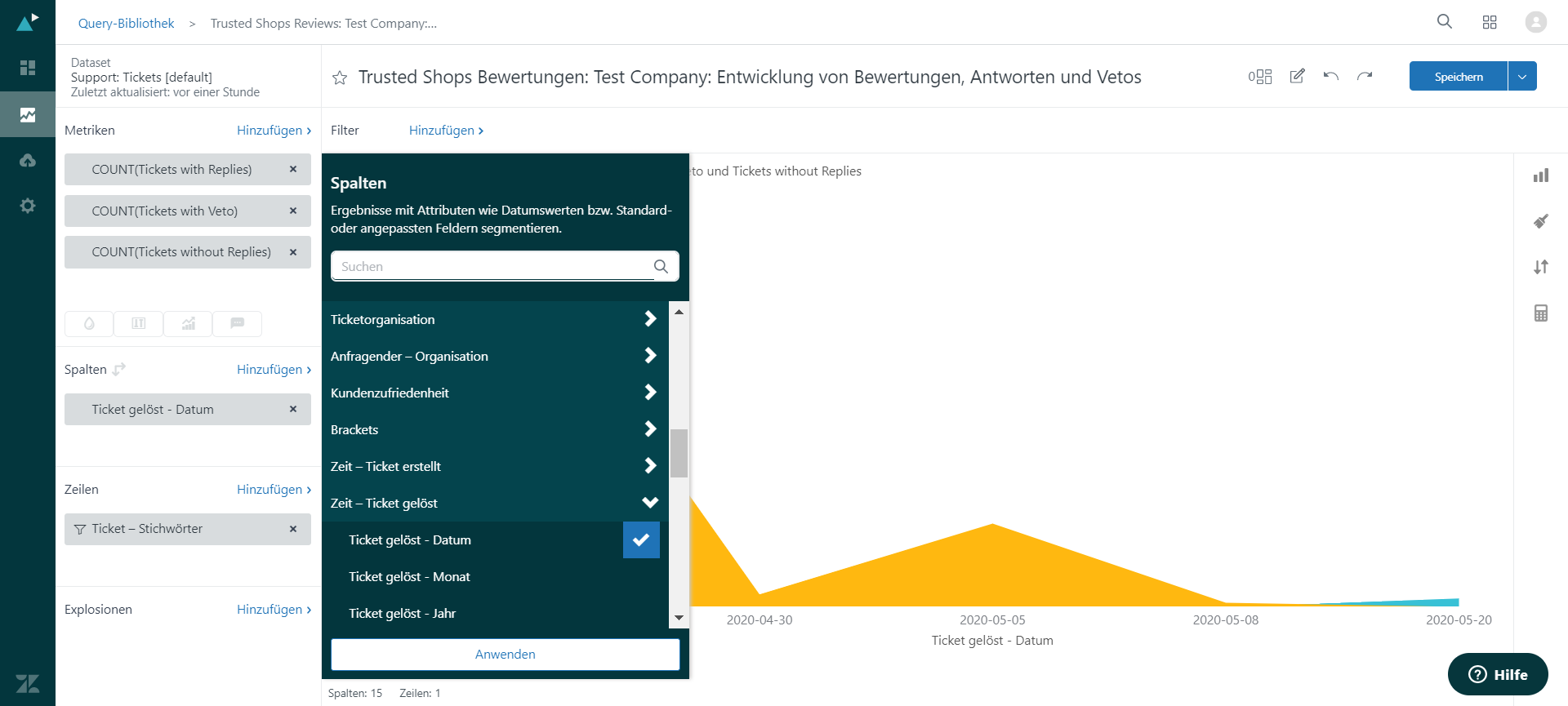Click the swap columns and rows icon
This screenshot has height=706, width=1568.
click(x=119, y=369)
